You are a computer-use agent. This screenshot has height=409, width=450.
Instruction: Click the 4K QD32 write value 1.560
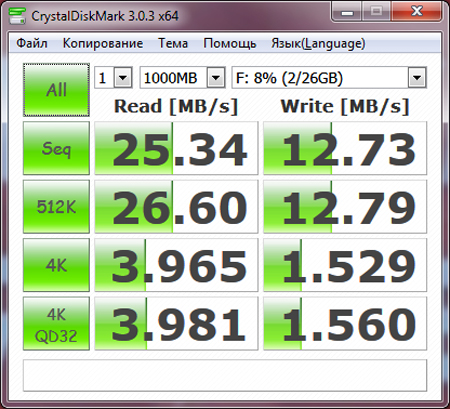[345, 323]
